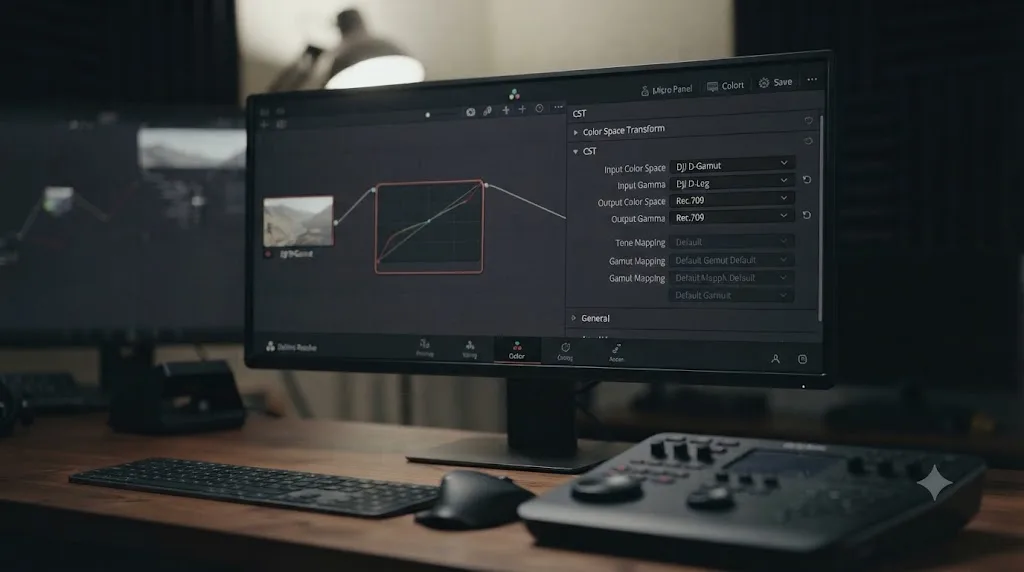Switch to the Color page tab
Viewport: 1024px width, 572px height.
point(517,350)
